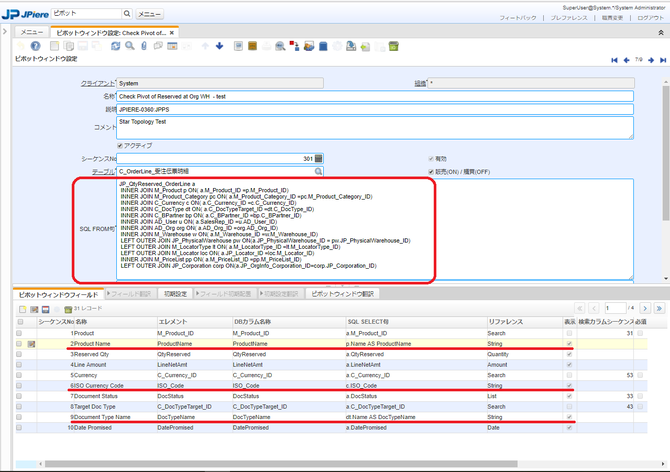The image size is (670, 472).
Task: Open edit icon on Product Name row
Action: coord(31,344)
